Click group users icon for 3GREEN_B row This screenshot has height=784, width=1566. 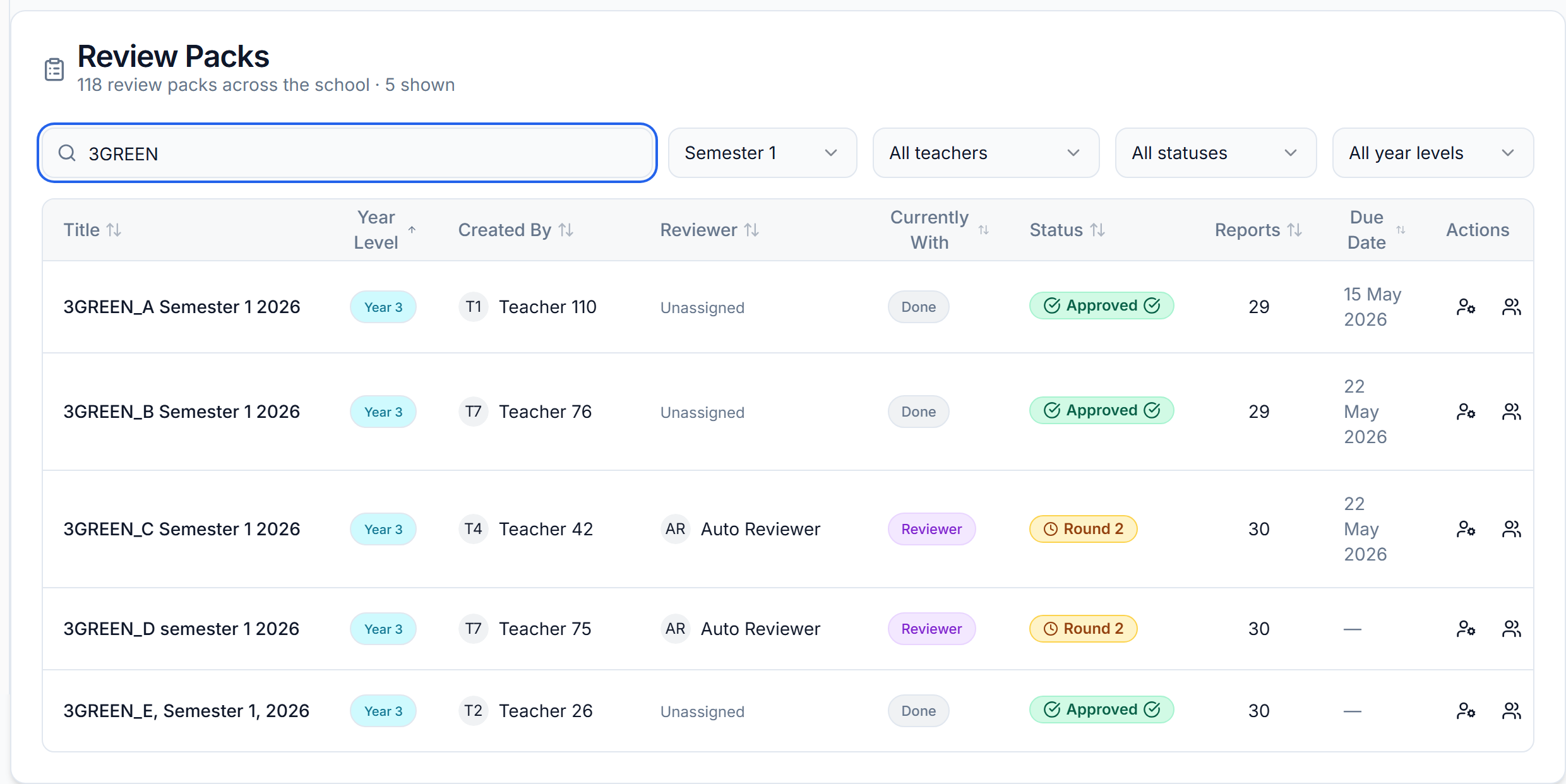tap(1511, 412)
